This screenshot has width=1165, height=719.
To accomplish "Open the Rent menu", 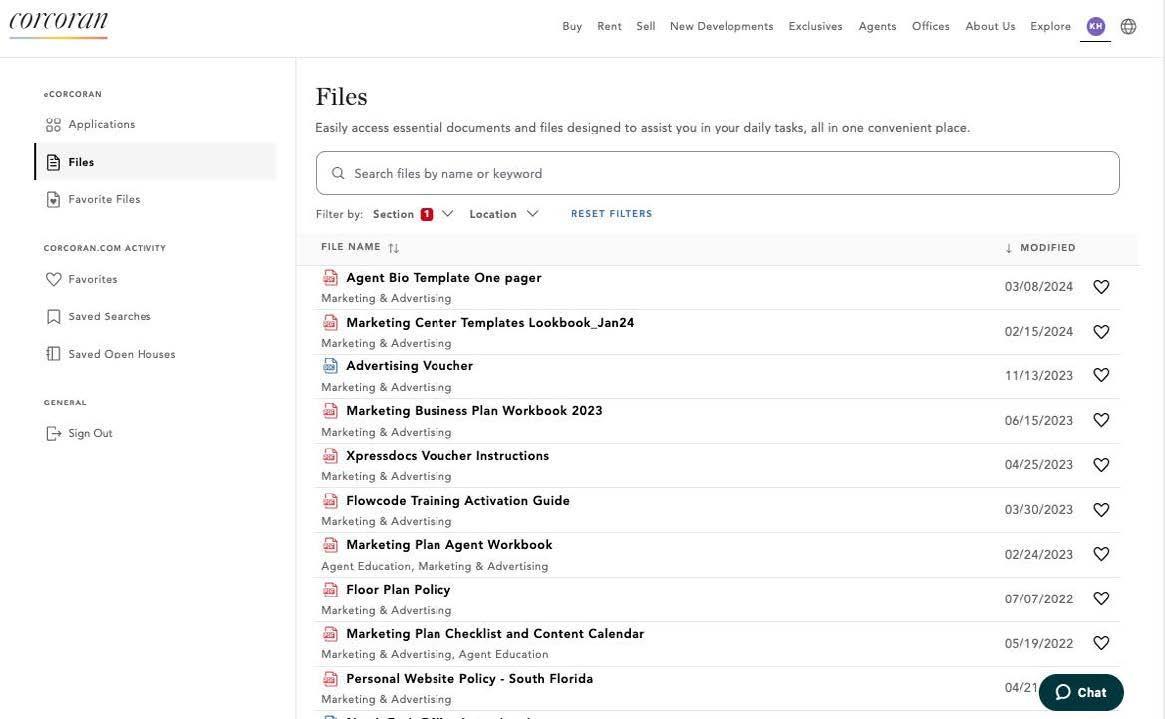I will tap(609, 26).
